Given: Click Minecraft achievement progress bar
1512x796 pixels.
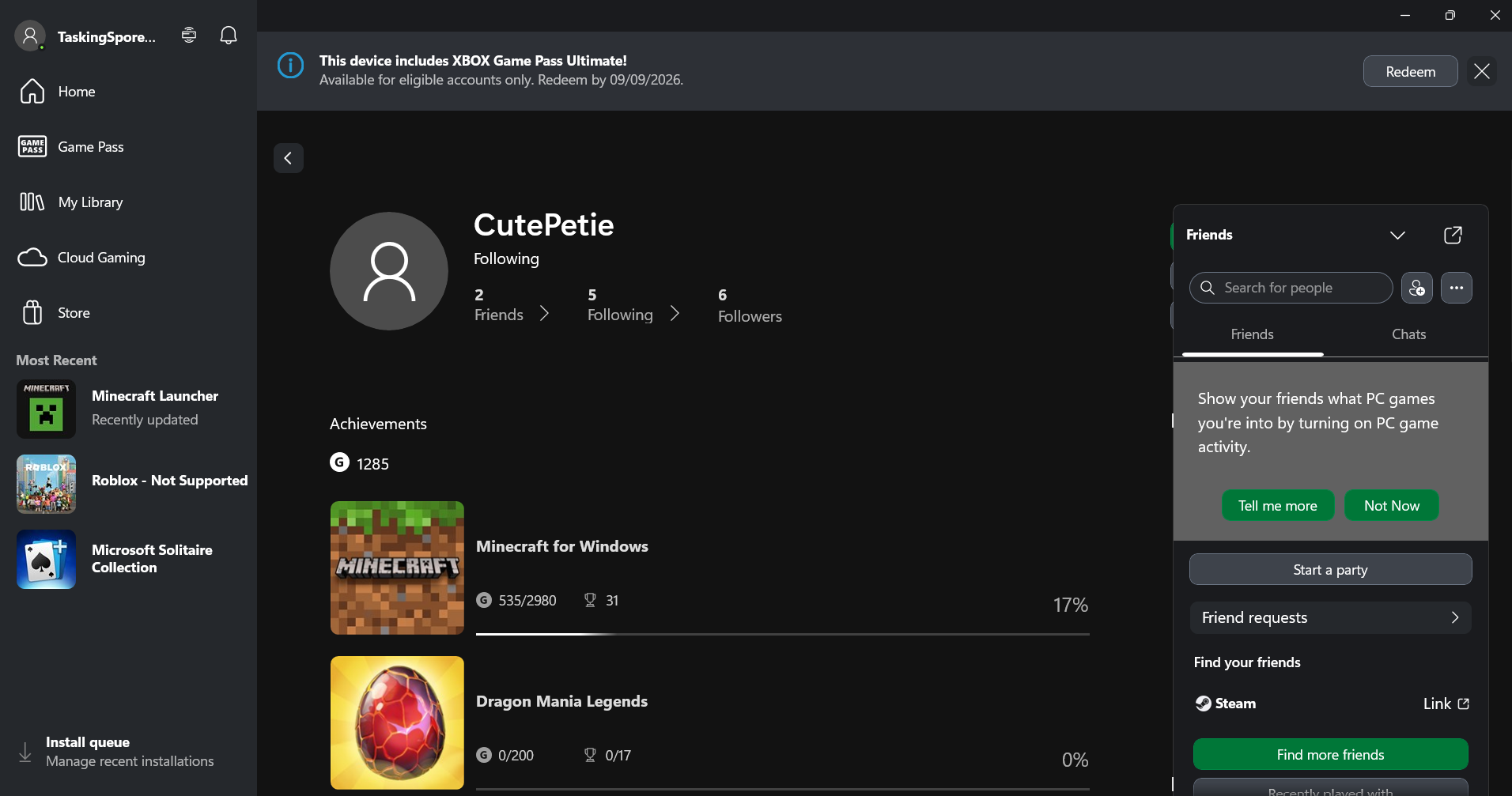Looking at the screenshot, I should click(783, 634).
